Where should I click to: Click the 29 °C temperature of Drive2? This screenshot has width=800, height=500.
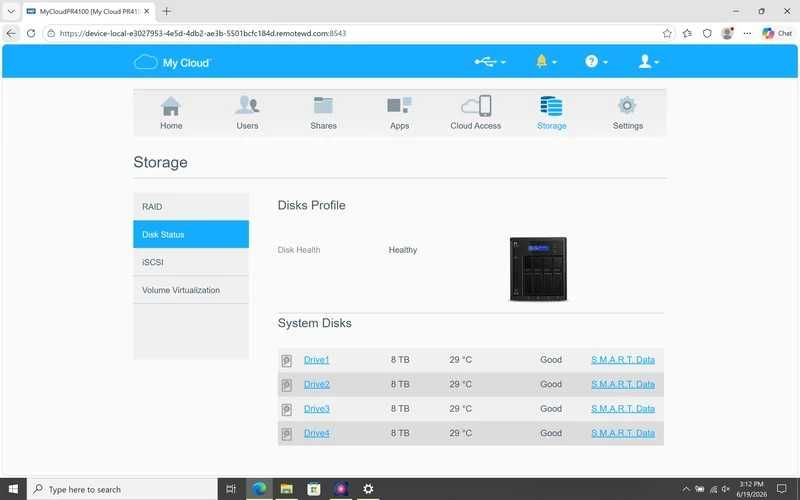point(460,384)
